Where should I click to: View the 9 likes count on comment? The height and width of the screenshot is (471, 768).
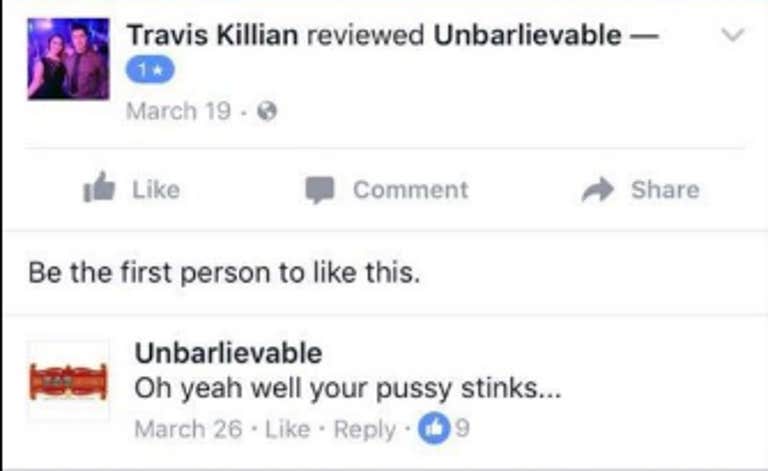pos(462,428)
